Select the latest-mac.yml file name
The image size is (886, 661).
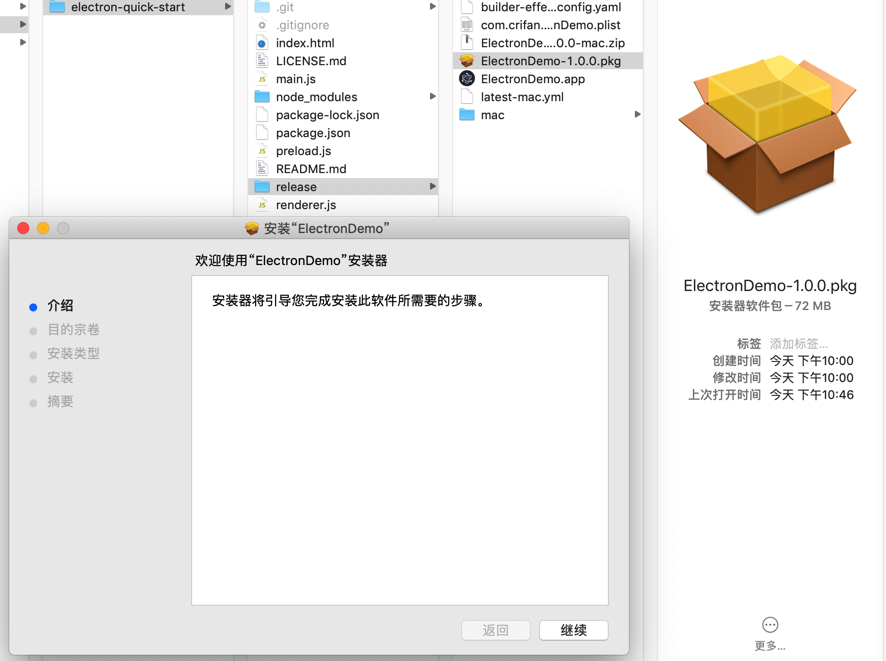click(x=522, y=97)
